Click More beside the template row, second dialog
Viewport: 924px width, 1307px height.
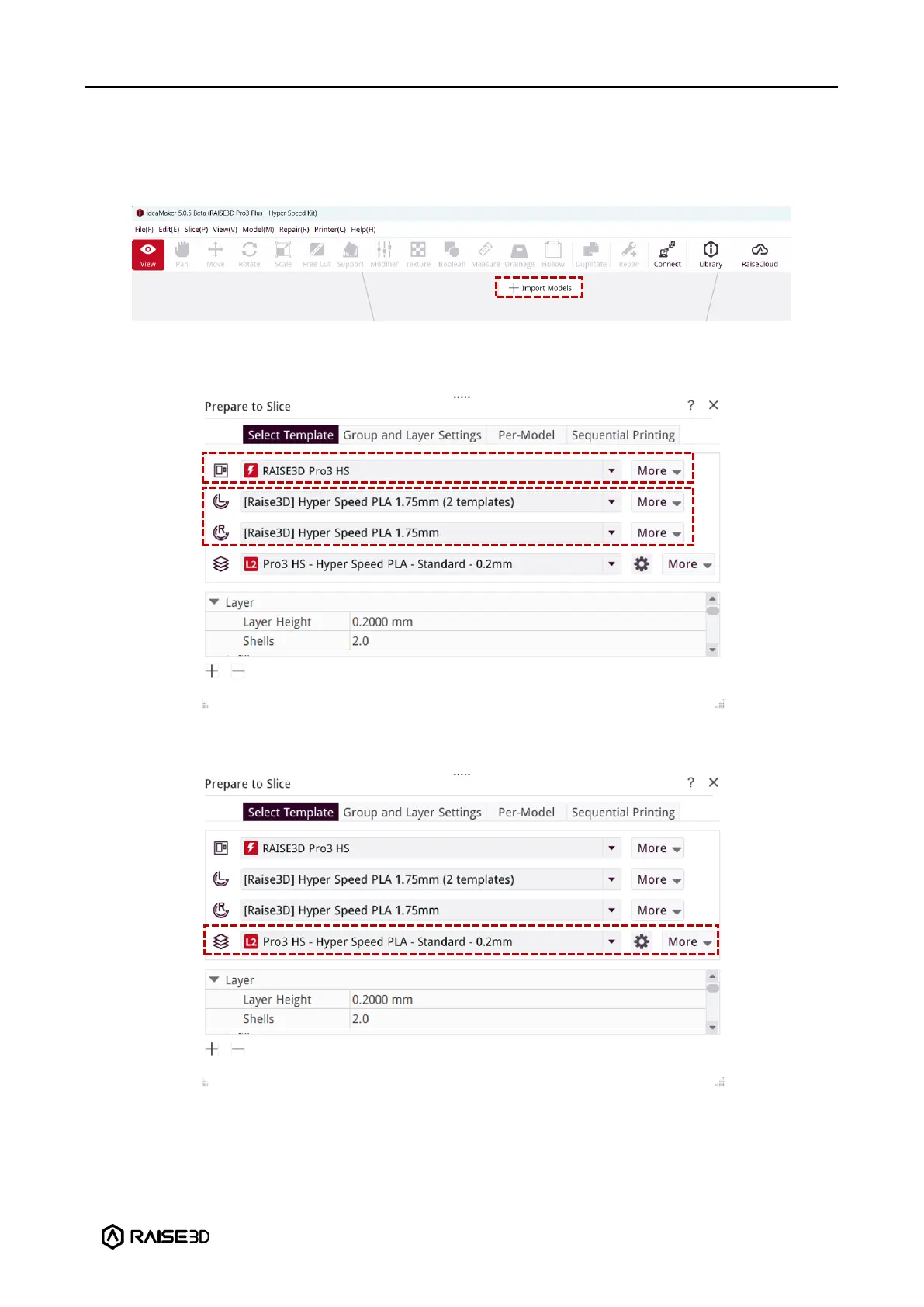pyautogui.click(x=689, y=941)
